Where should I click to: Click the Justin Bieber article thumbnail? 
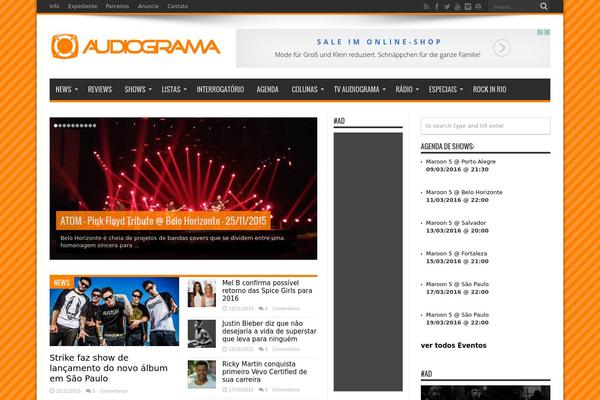(x=202, y=334)
